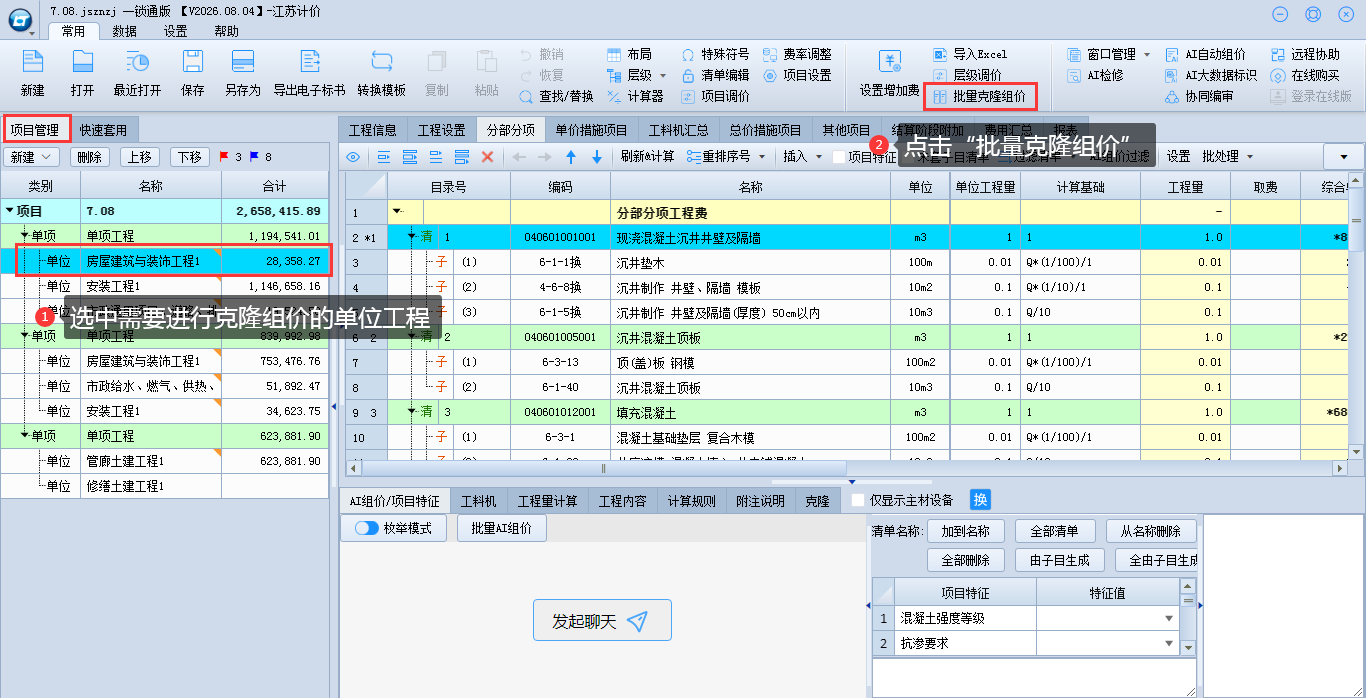Click the 上移 button in project panel
The image size is (1366, 698).
[140, 157]
